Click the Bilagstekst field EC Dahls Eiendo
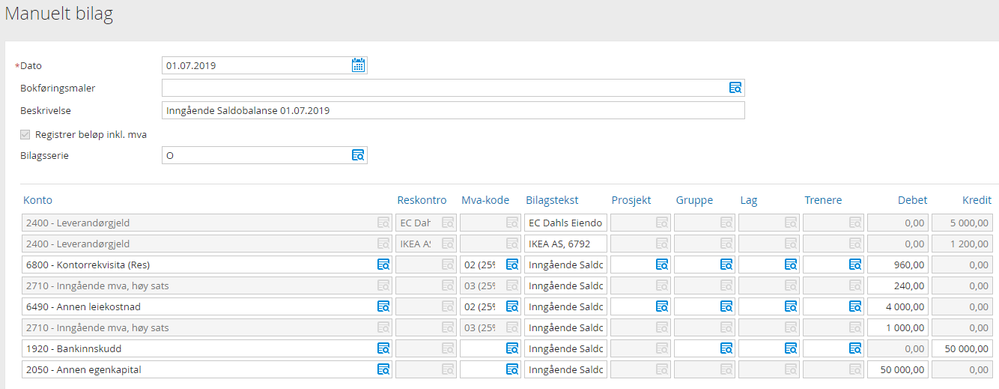This screenshot has width=999, height=389. click(x=566, y=223)
